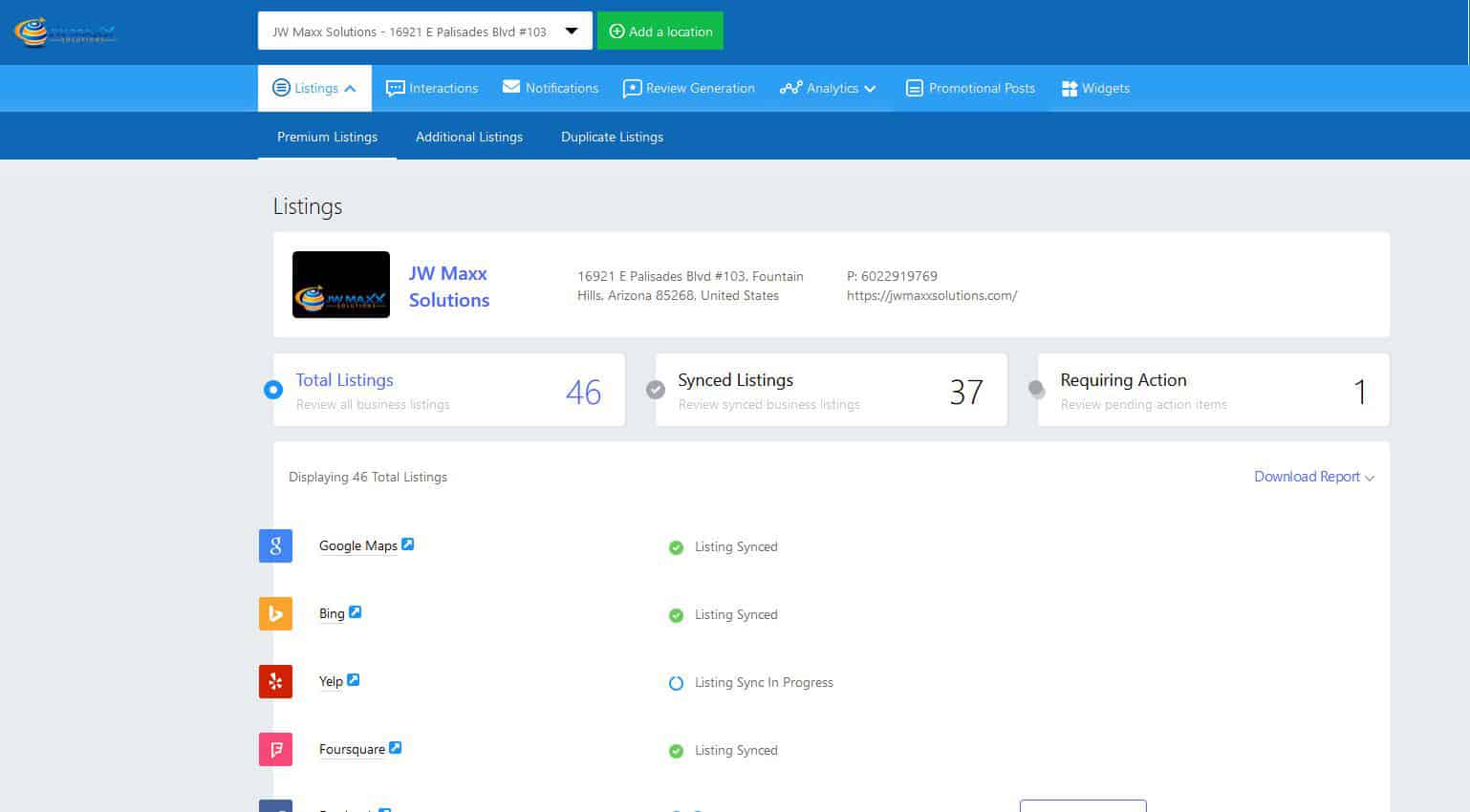Click the Review Generation star icon

coord(632,89)
